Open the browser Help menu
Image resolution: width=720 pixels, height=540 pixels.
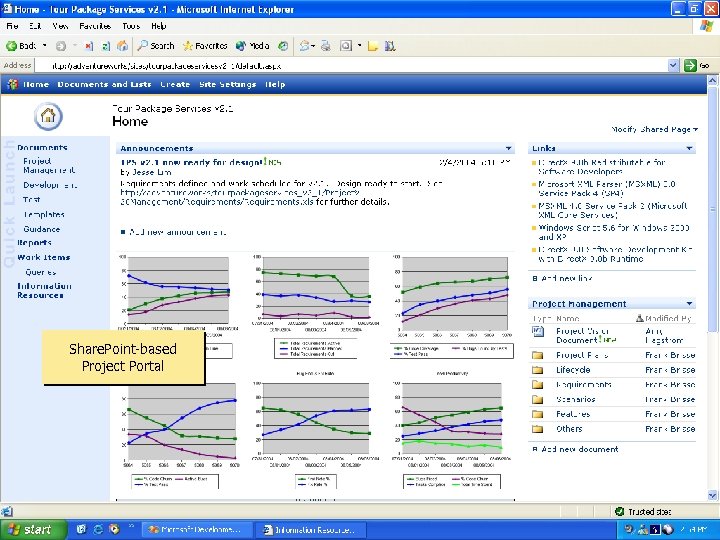point(159,26)
